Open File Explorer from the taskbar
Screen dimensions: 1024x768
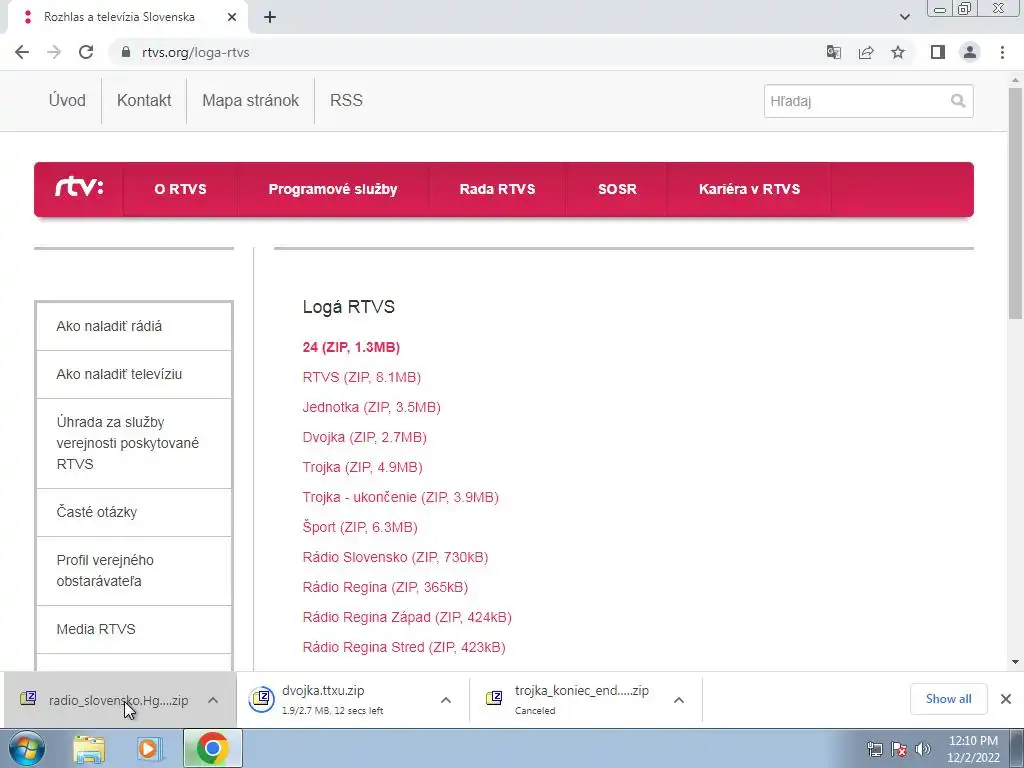pos(89,749)
